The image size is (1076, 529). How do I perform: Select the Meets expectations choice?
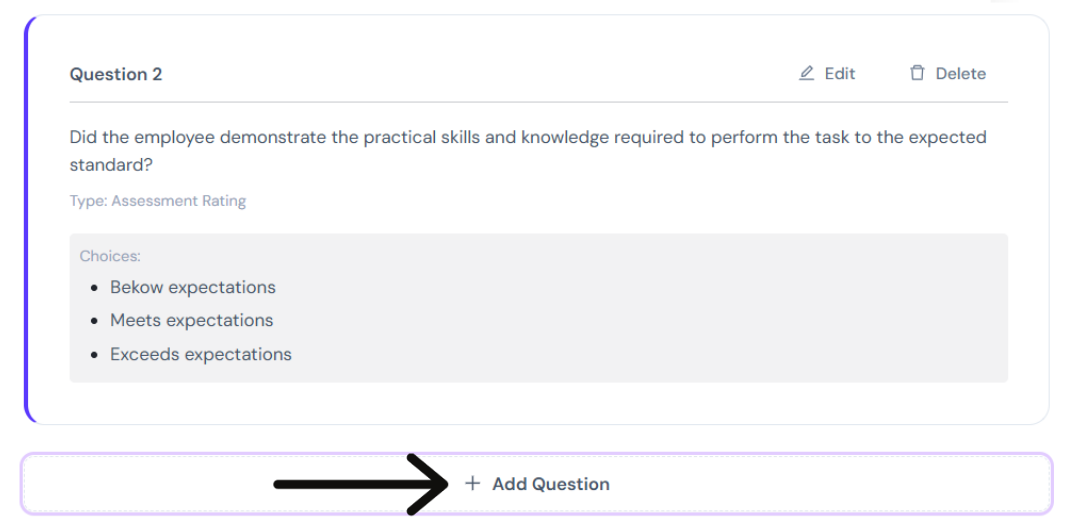(x=191, y=320)
